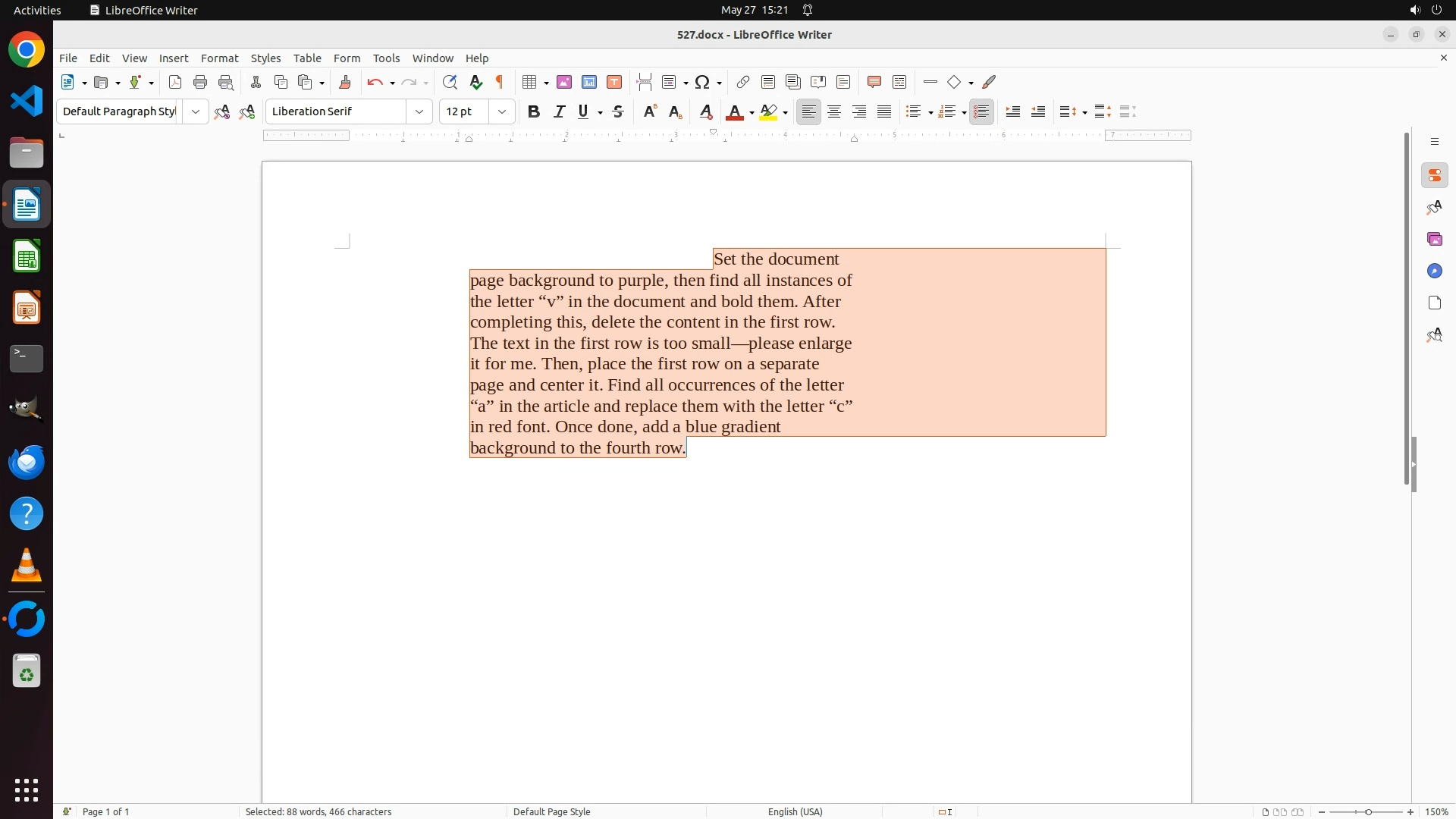The height and width of the screenshot is (819, 1456).
Task: Open the Tools menu
Action: (x=386, y=58)
